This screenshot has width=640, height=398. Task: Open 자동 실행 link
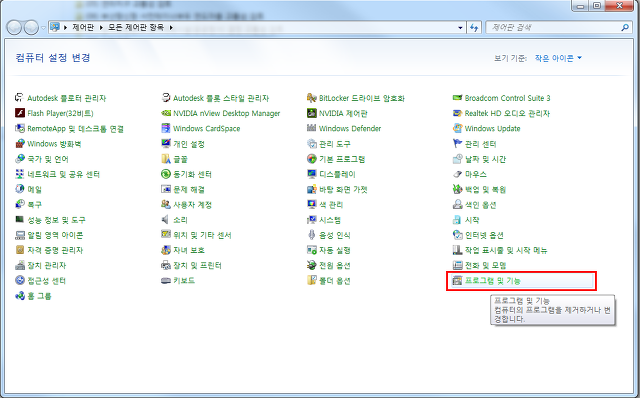pyautogui.click(x=335, y=250)
